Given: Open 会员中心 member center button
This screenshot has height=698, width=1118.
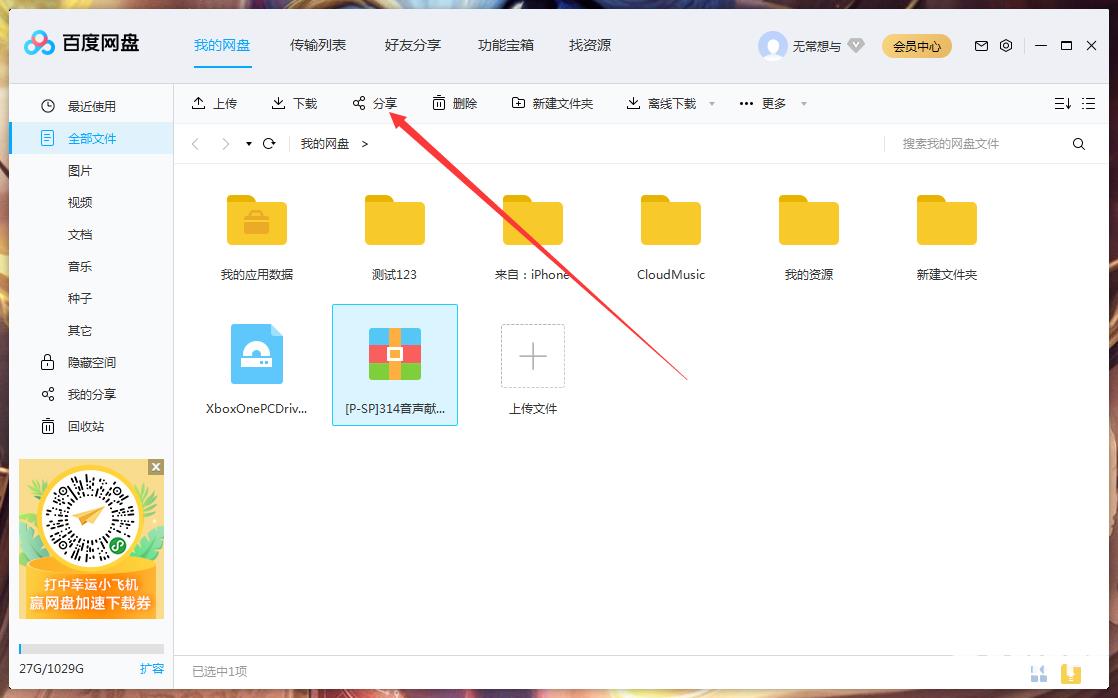Looking at the screenshot, I should [917, 46].
